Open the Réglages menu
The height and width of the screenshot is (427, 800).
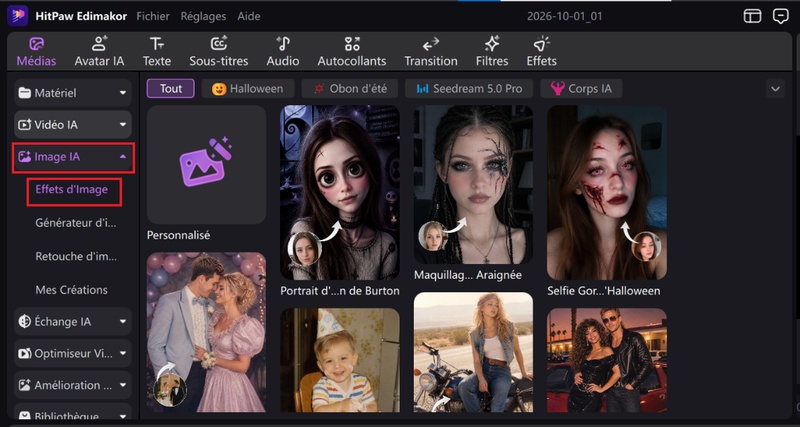point(203,16)
